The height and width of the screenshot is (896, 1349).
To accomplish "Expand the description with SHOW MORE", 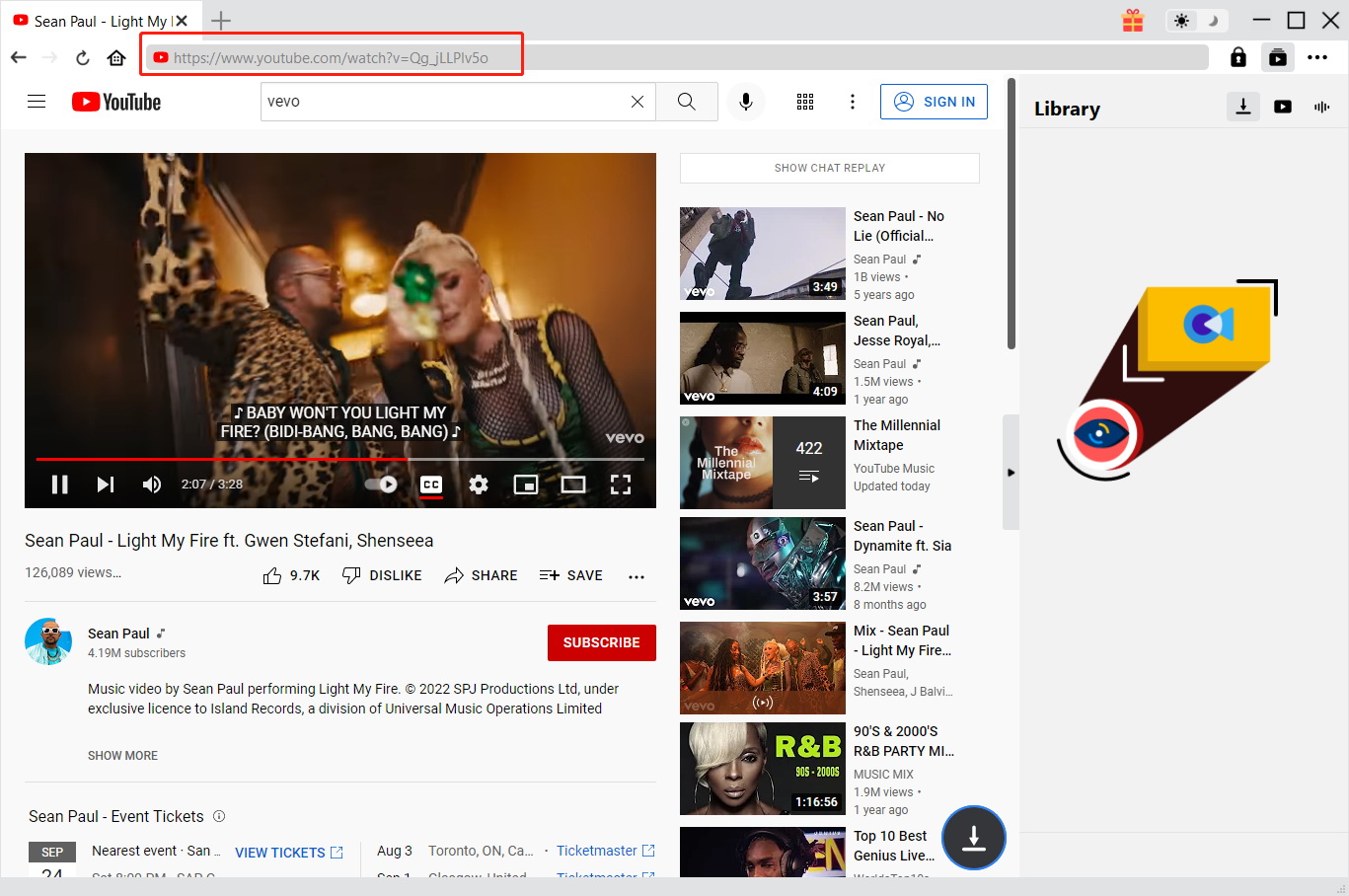I will coord(122,755).
